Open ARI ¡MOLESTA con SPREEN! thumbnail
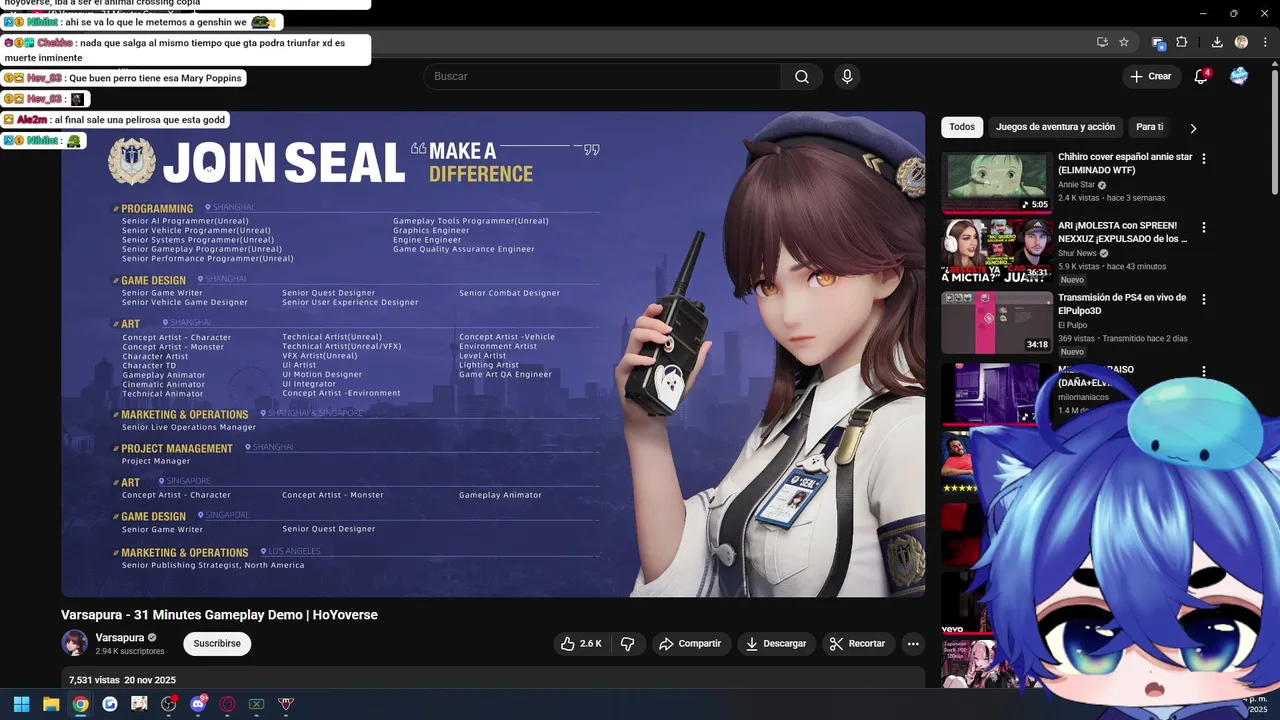The width and height of the screenshot is (1280, 720). (x=997, y=251)
